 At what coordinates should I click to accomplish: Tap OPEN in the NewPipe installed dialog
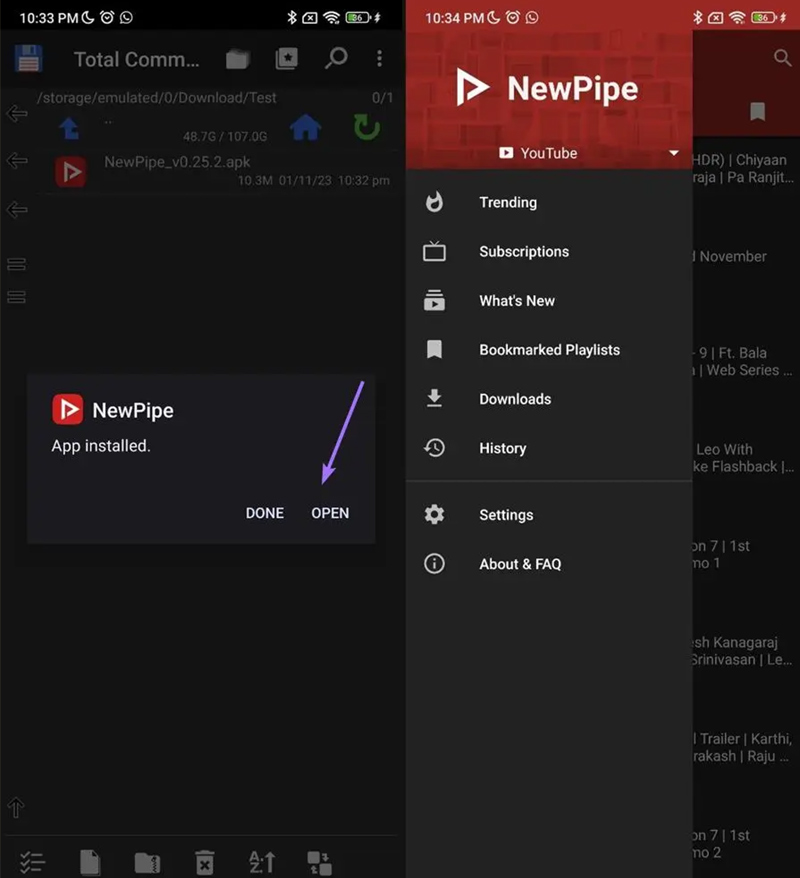coord(330,513)
